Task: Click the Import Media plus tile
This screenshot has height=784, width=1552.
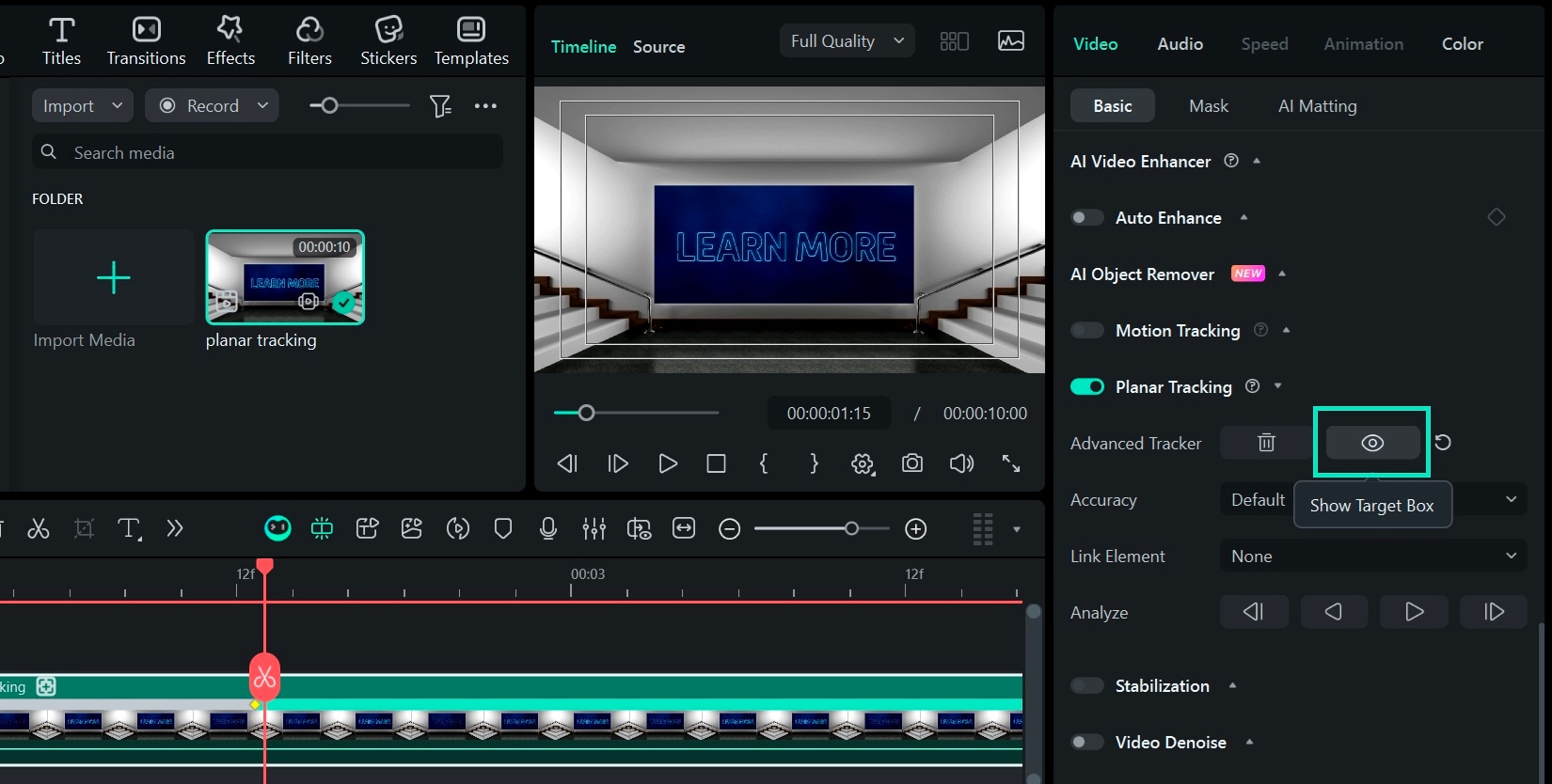Action: pos(113,277)
